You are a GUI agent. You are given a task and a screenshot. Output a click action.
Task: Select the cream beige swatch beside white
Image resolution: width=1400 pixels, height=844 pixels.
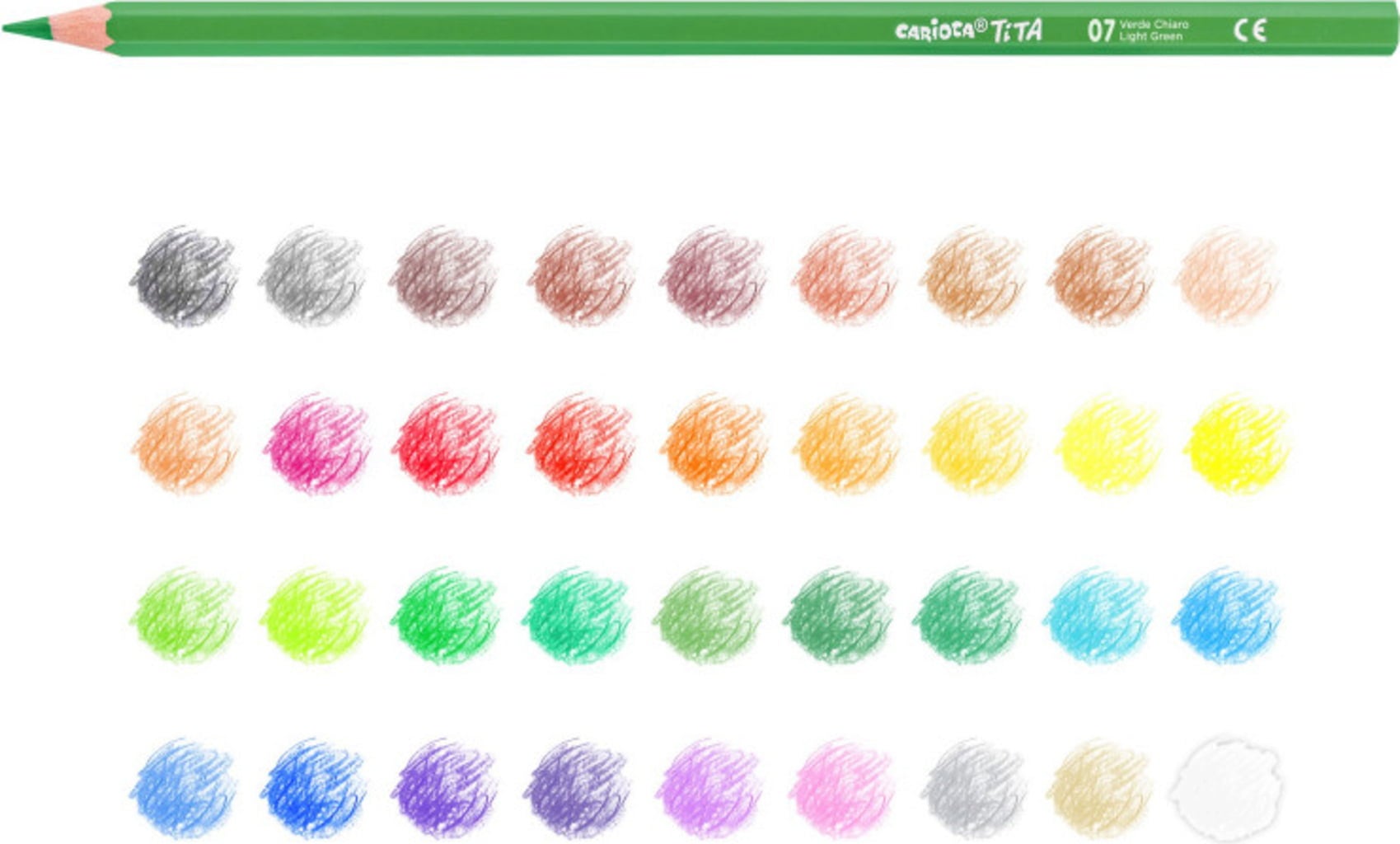pos(1099,787)
